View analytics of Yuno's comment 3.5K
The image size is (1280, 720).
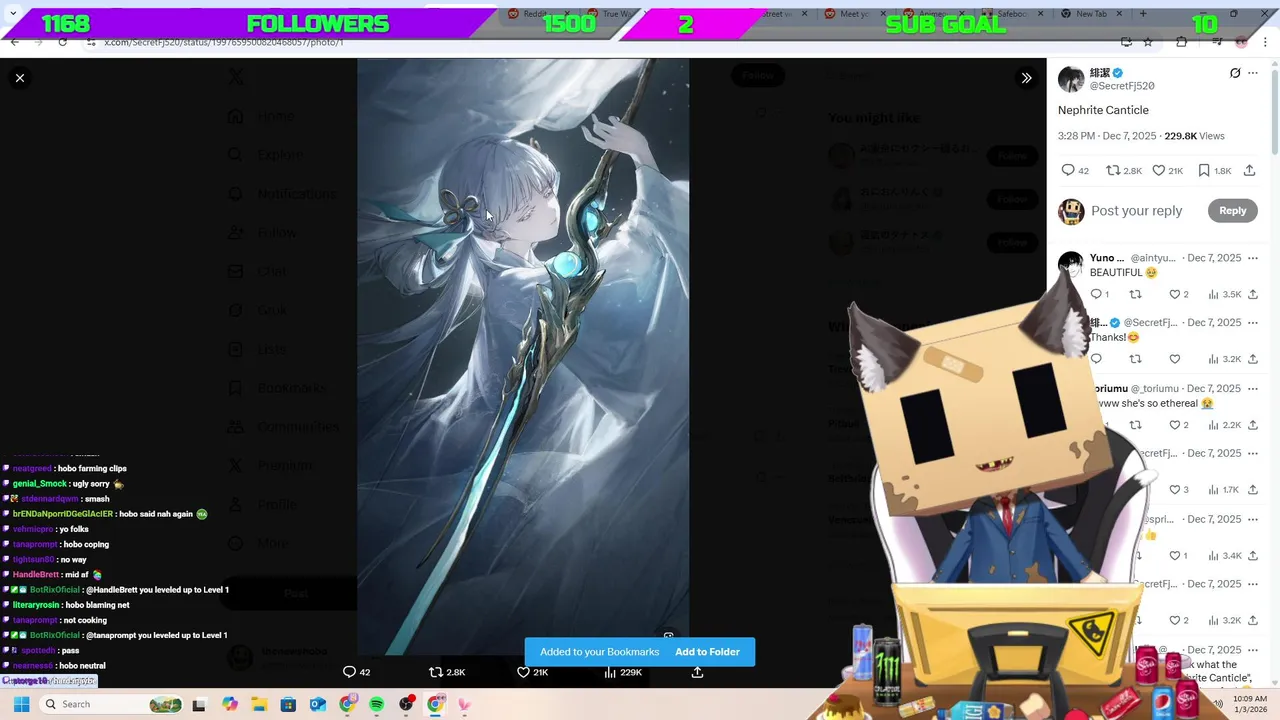click(x=1225, y=294)
